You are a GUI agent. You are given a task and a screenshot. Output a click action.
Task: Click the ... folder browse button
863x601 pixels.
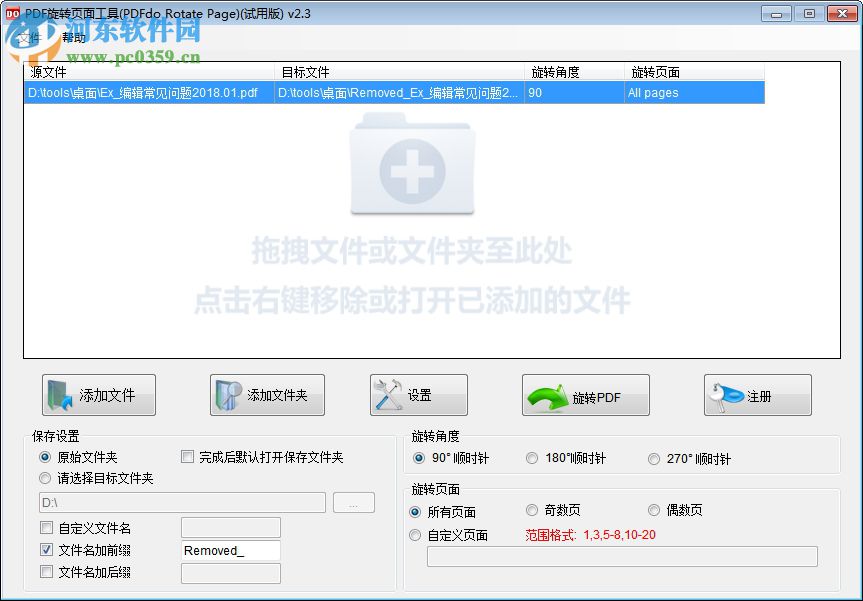click(354, 502)
